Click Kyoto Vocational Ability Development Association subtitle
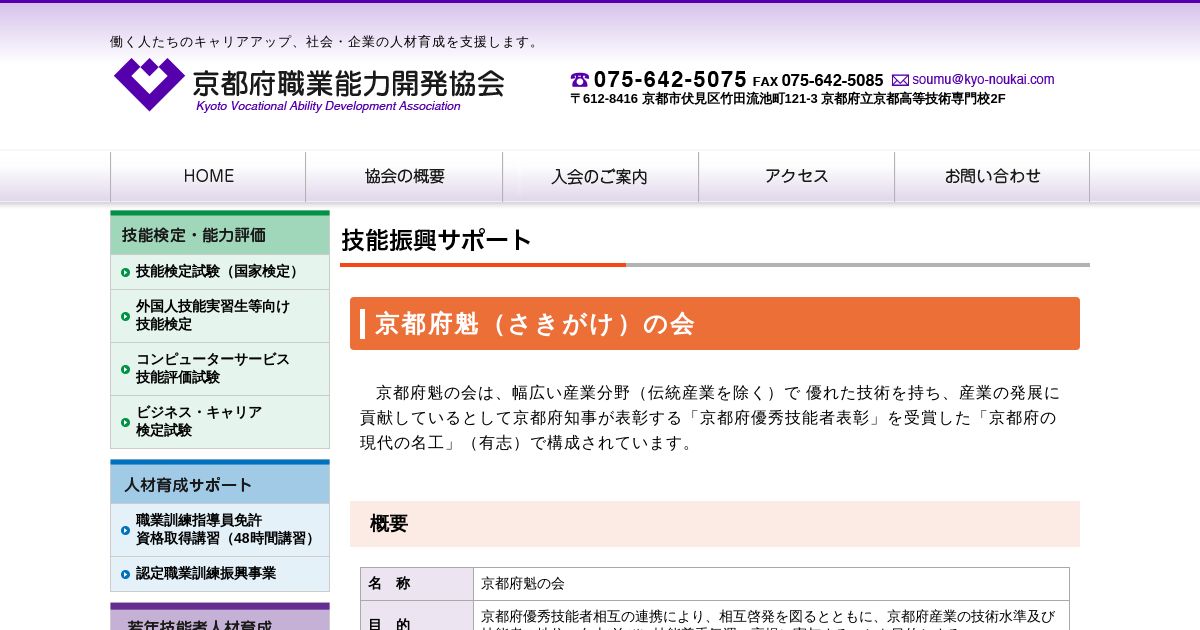The height and width of the screenshot is (630, 1200). click(x=328, y=106)
